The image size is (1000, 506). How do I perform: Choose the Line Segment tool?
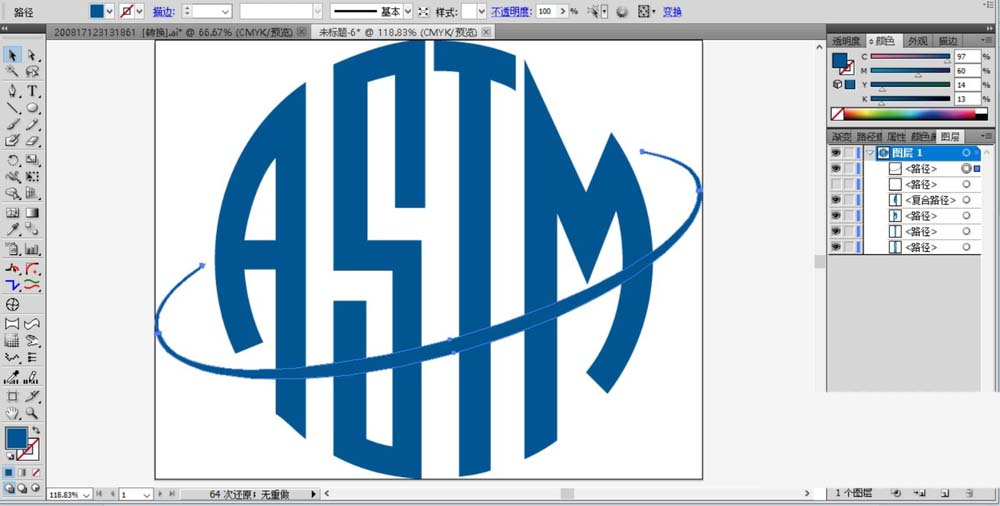coord(12,108)
